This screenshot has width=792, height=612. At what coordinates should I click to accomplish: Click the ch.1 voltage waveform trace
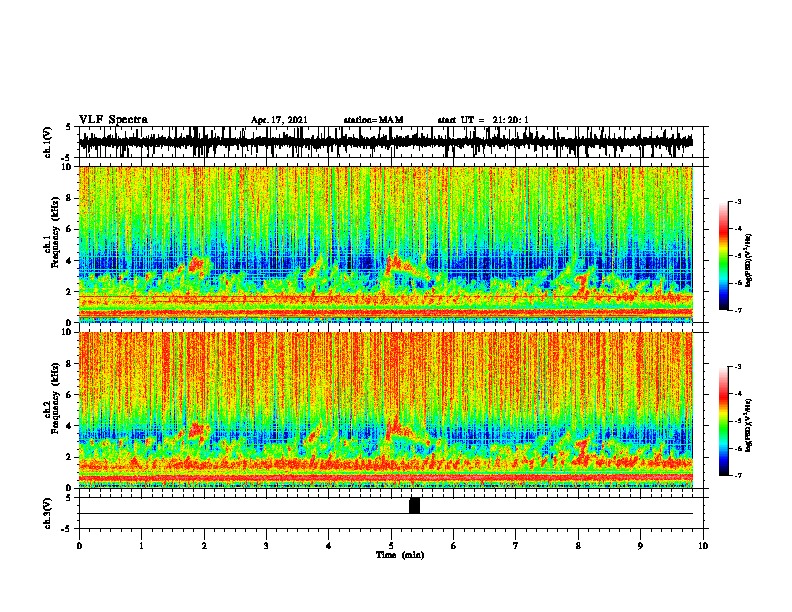coord(385,141)
